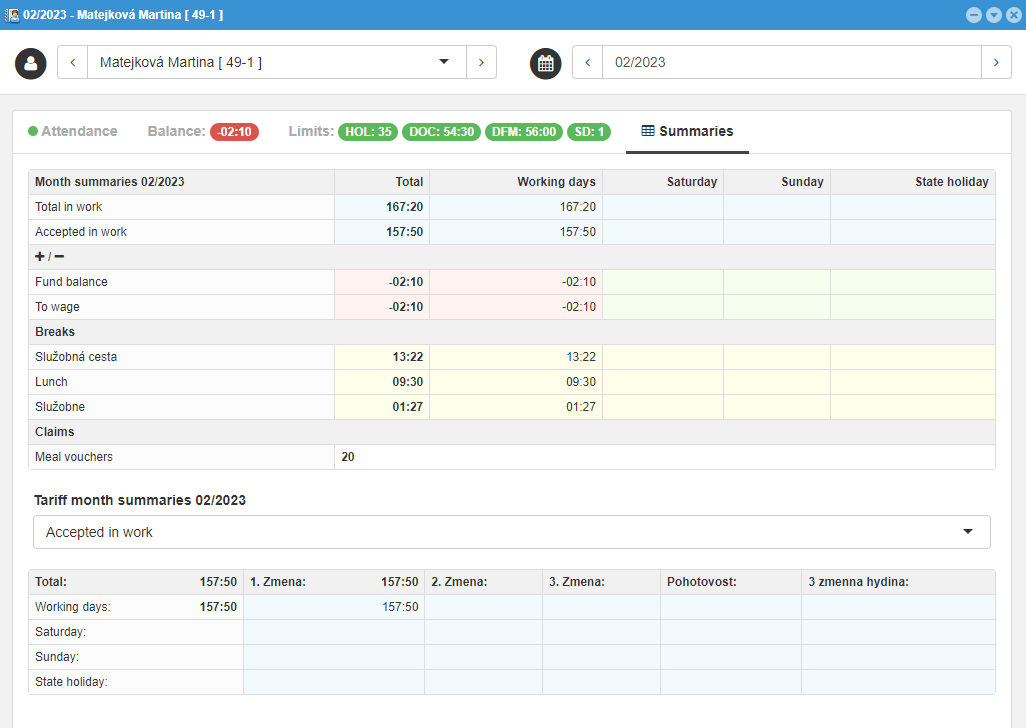Advance to next month arrow

(996, 62)
